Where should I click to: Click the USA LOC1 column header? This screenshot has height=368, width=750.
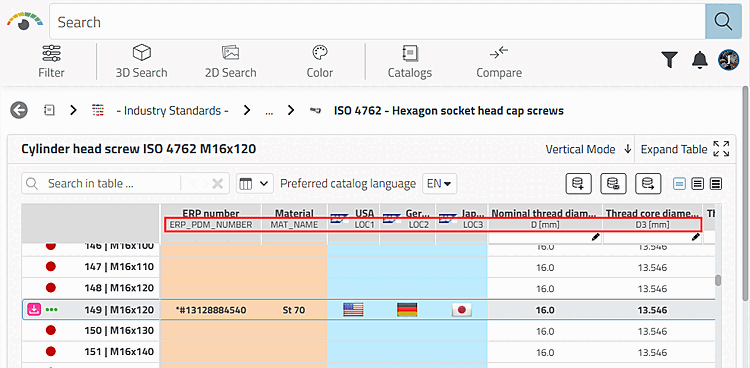coord(353,218)
